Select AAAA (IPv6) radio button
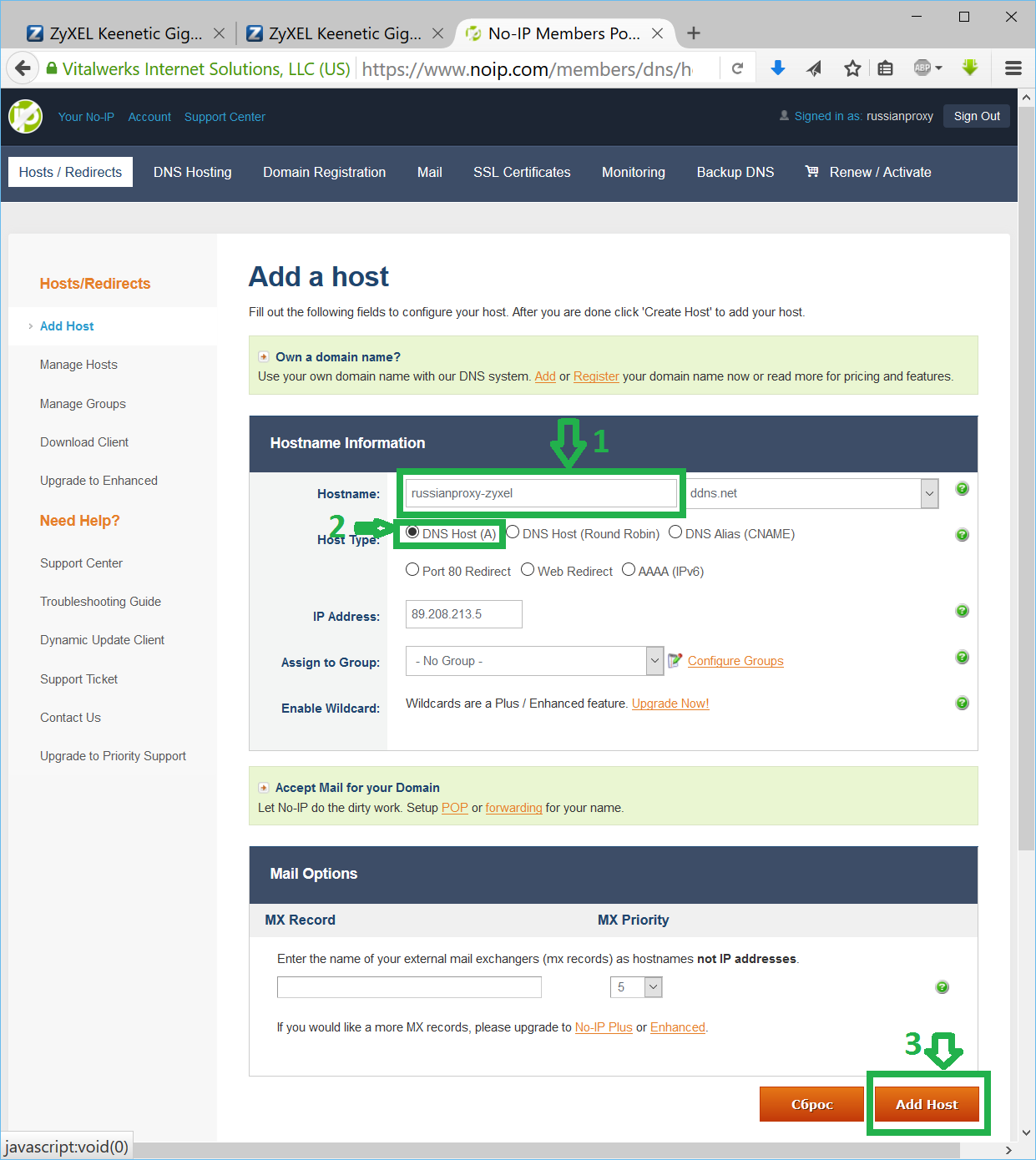1036x1160 pixels. (629, 570)
